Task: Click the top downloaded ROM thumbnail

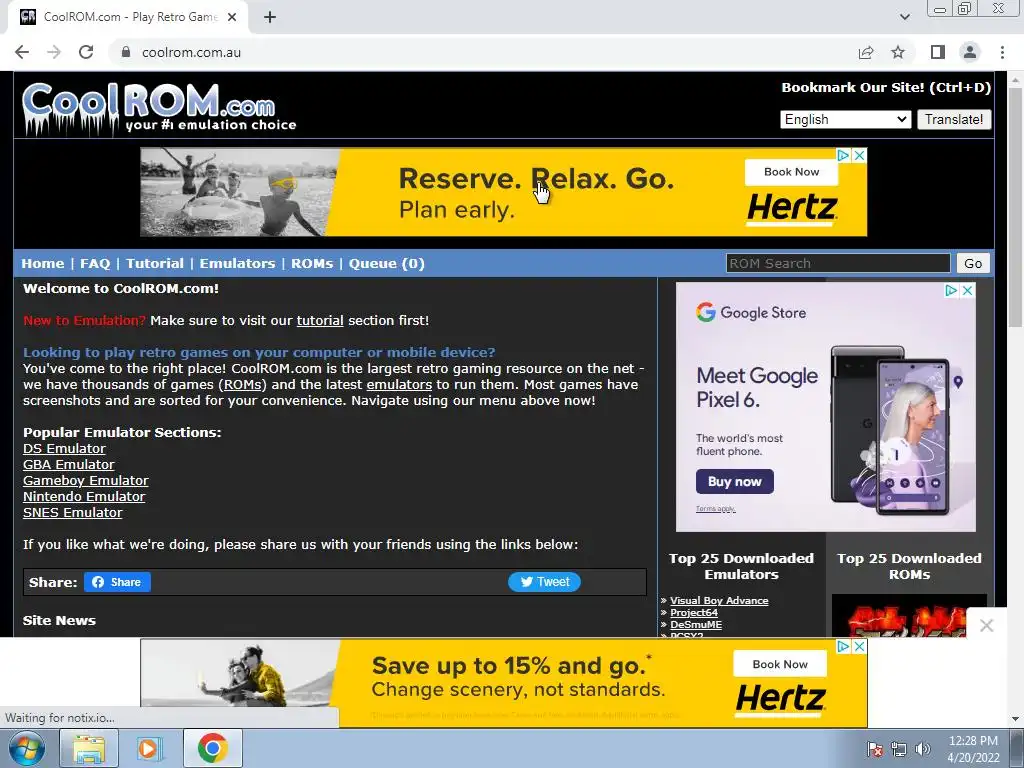Action: pyautogui.click(x=909, y=615)
